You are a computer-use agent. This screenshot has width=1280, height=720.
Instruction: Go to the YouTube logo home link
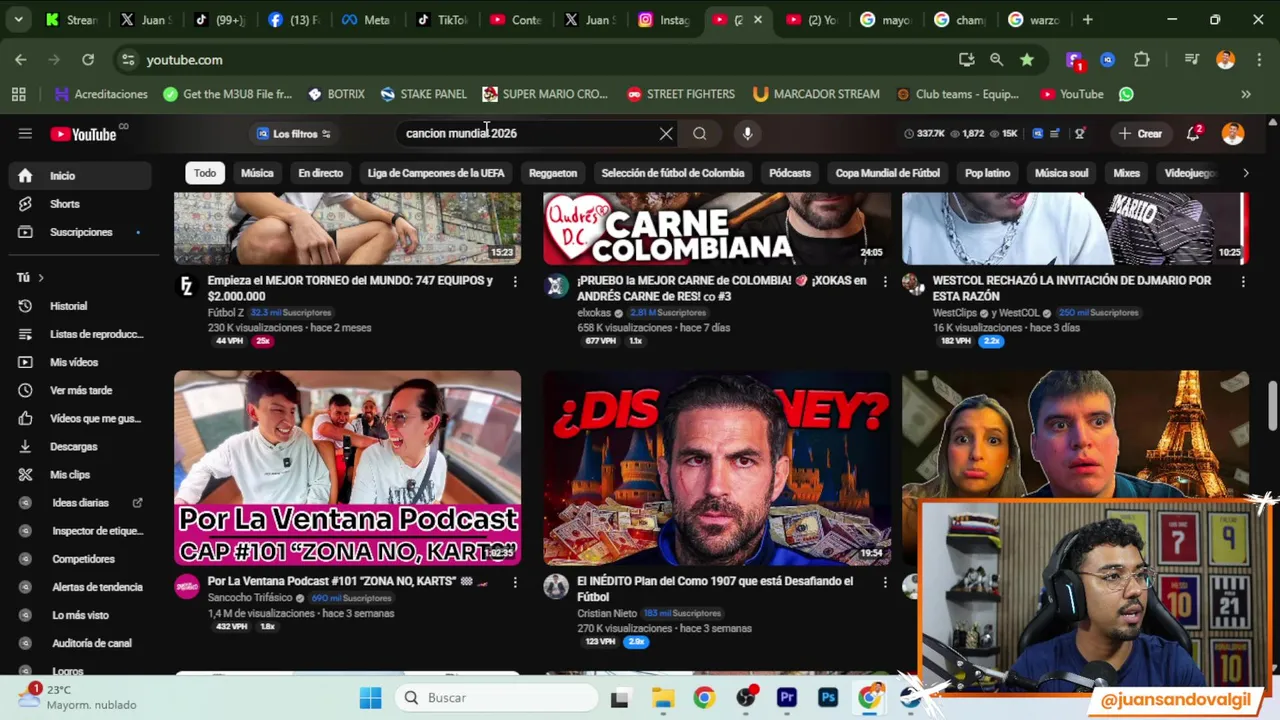point(84,134)
